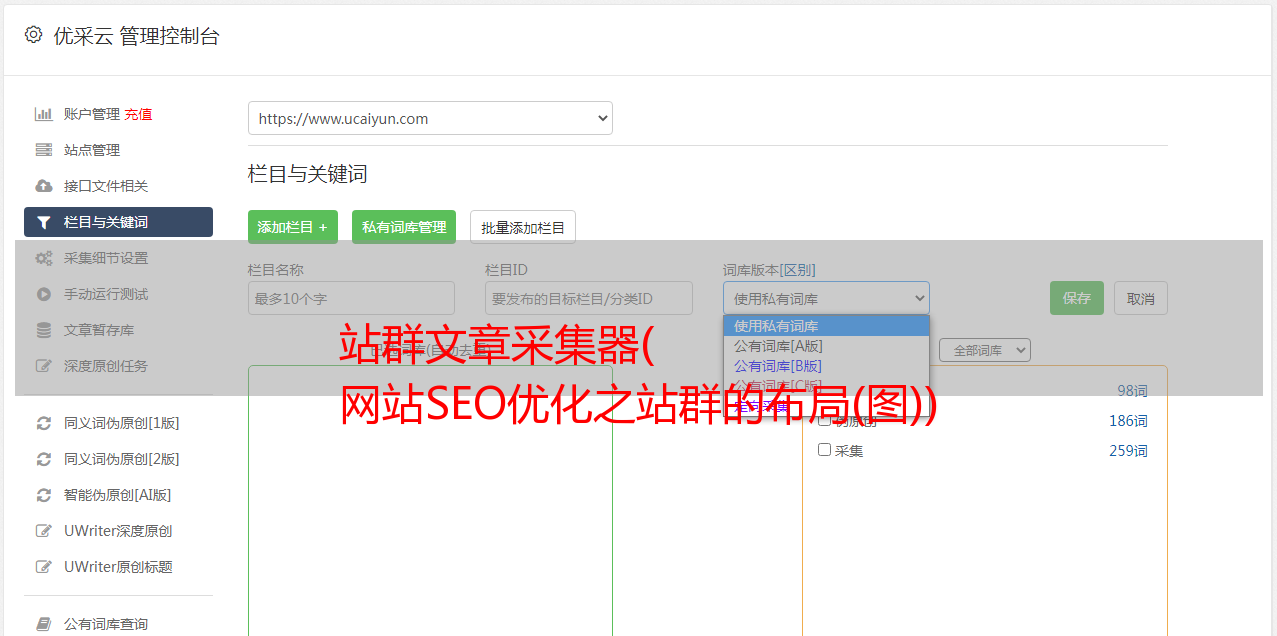Click the green 添加栏目 + button
The height and width of the screenshot is (636, 1277).
(x=293, y=227)
